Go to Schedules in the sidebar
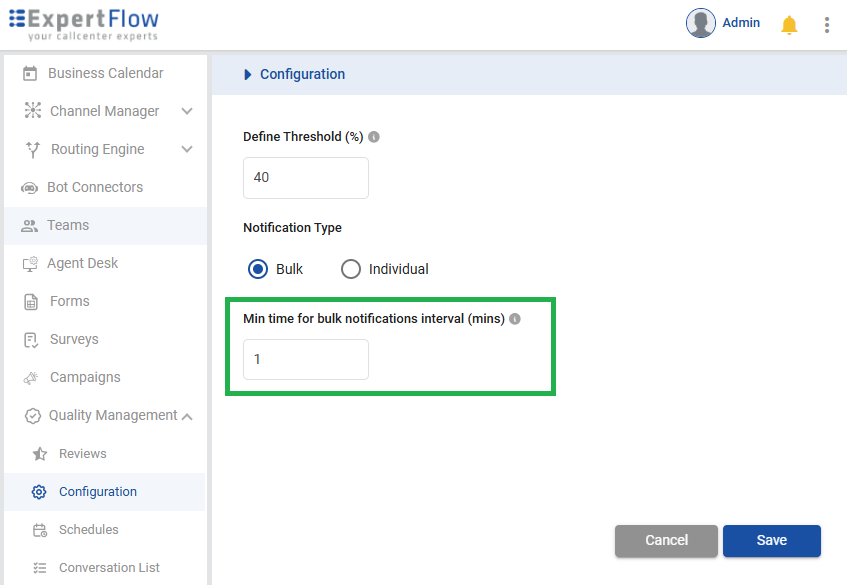Screen dimensions: 847x588 (x=88, y=530)
